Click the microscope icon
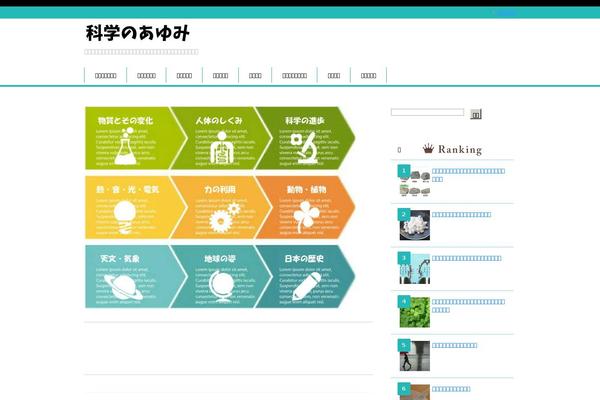This screenshot has height=400, width=600. (x=304, y=147)
